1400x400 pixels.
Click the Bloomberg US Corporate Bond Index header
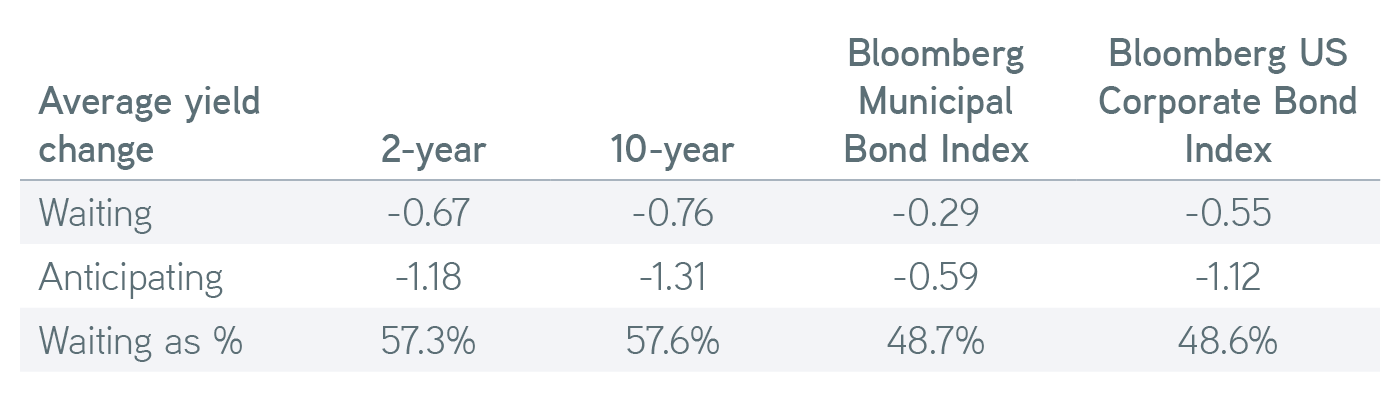click(1227, 101)
